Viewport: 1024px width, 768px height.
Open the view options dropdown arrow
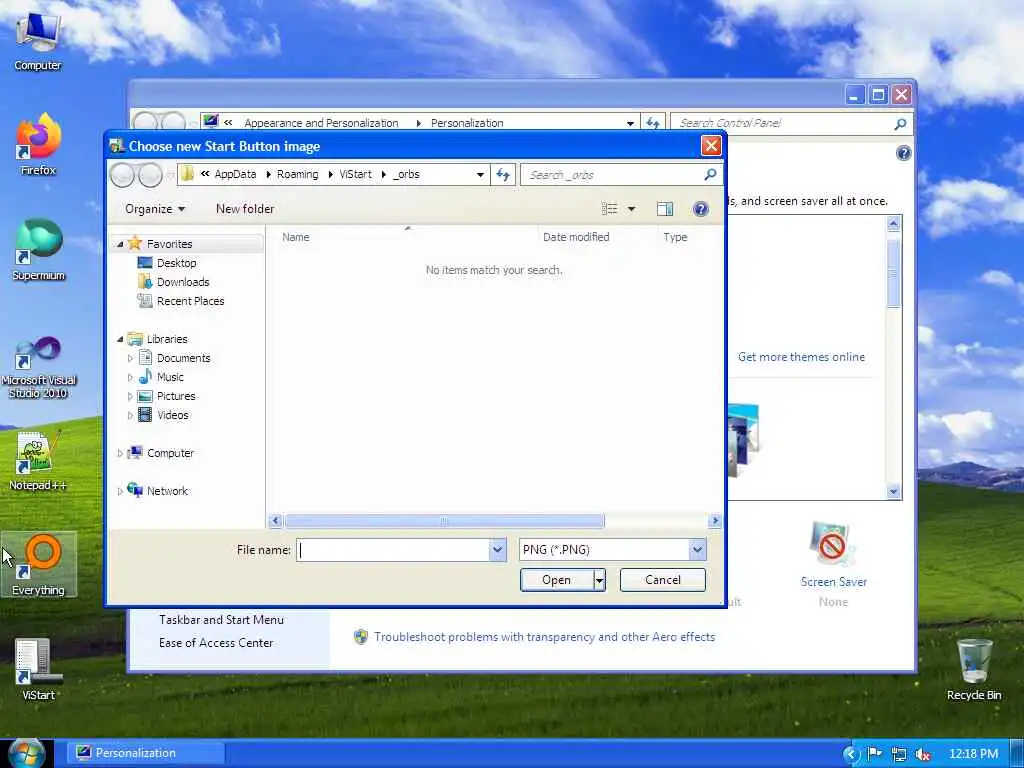click(631, 209)
